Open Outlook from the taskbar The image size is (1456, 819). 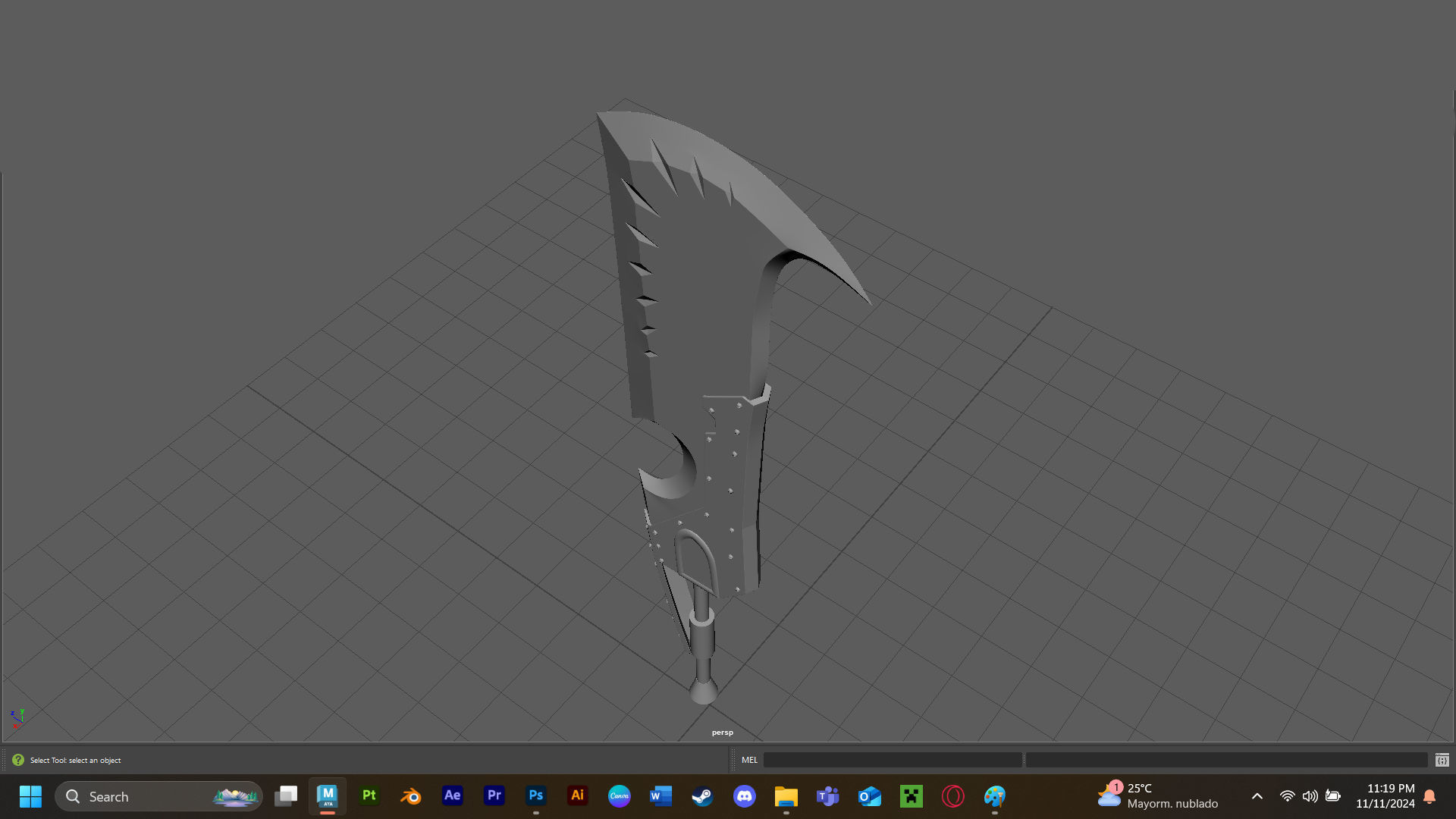pos(870,796)
